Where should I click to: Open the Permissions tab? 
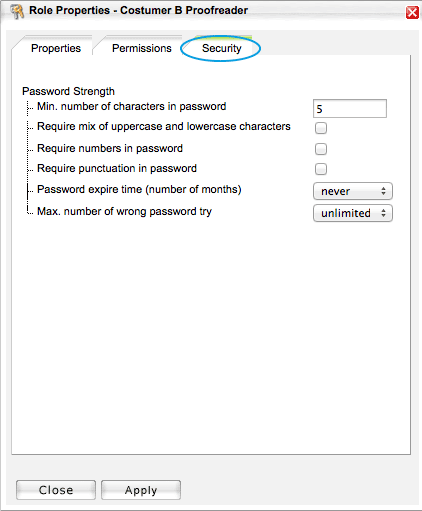(142, 48)
